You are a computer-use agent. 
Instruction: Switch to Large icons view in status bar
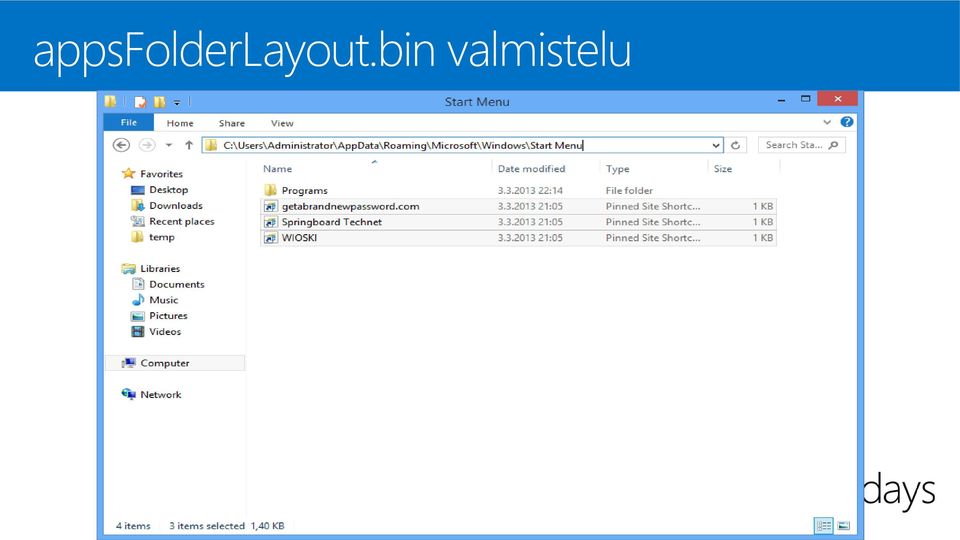[844, 525]
